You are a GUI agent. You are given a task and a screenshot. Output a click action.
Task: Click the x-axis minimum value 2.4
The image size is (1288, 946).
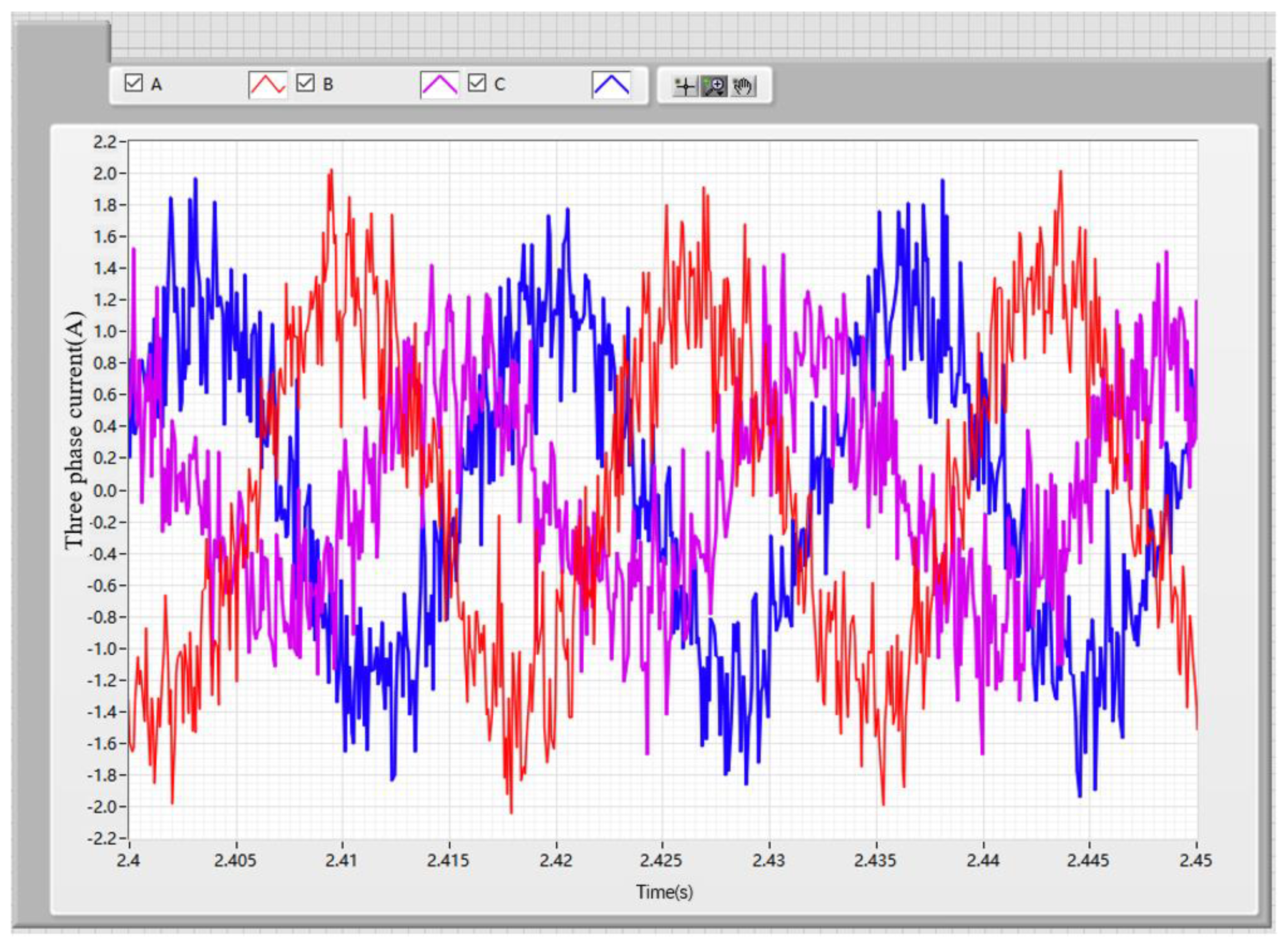128,860
